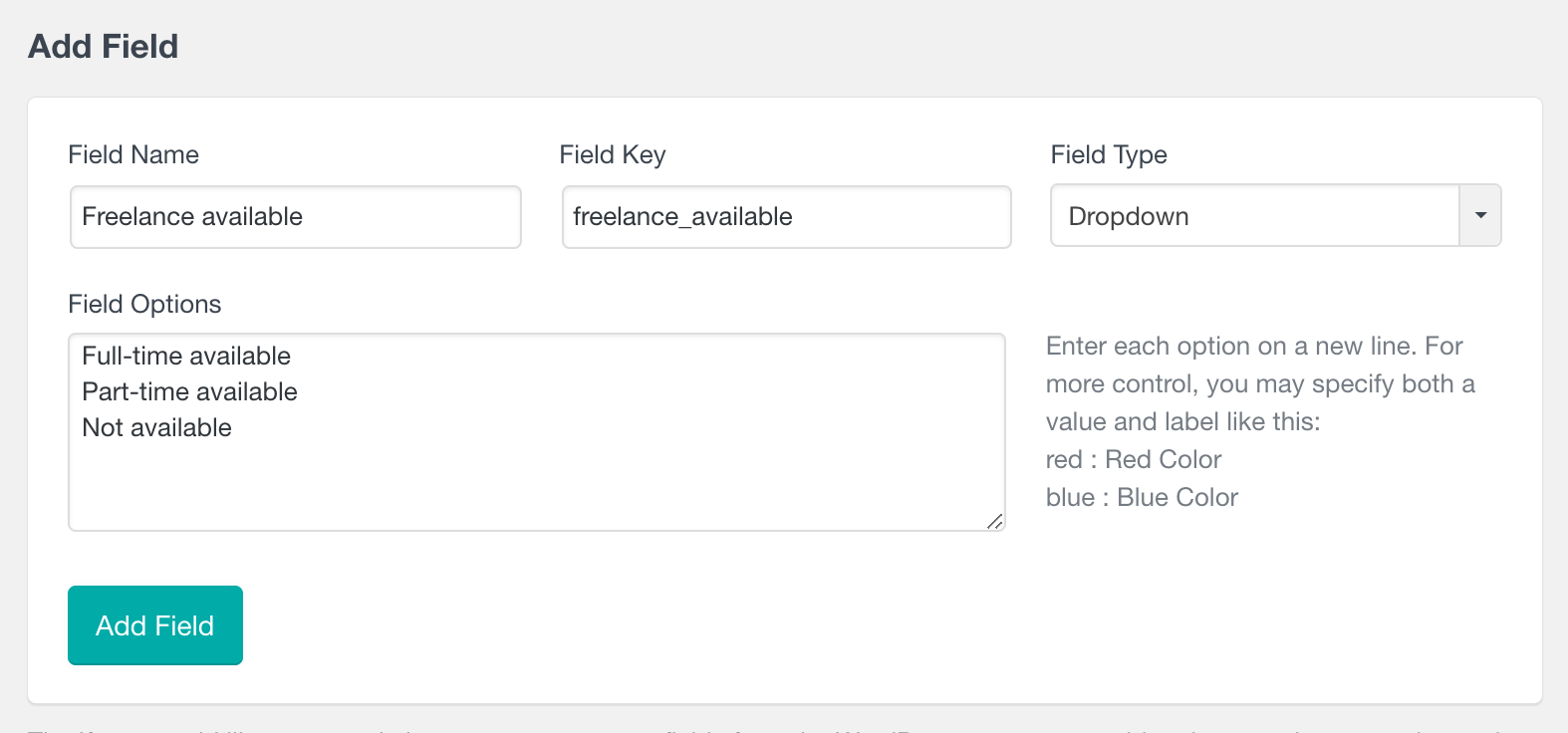The height and width of the screenshot is (733, 1568).
Task: Focus the Field Name input box
Action: pos(296,217)
